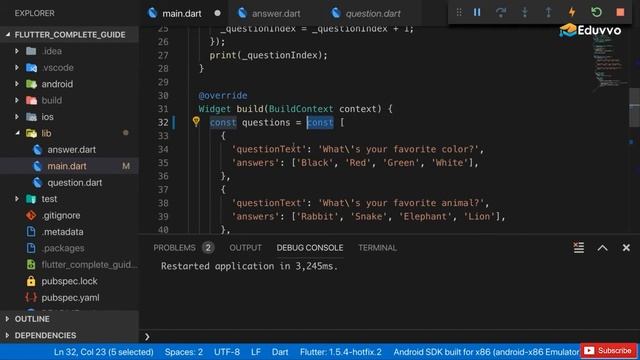Change encoding via UTF-8 status item

[227, 352]
